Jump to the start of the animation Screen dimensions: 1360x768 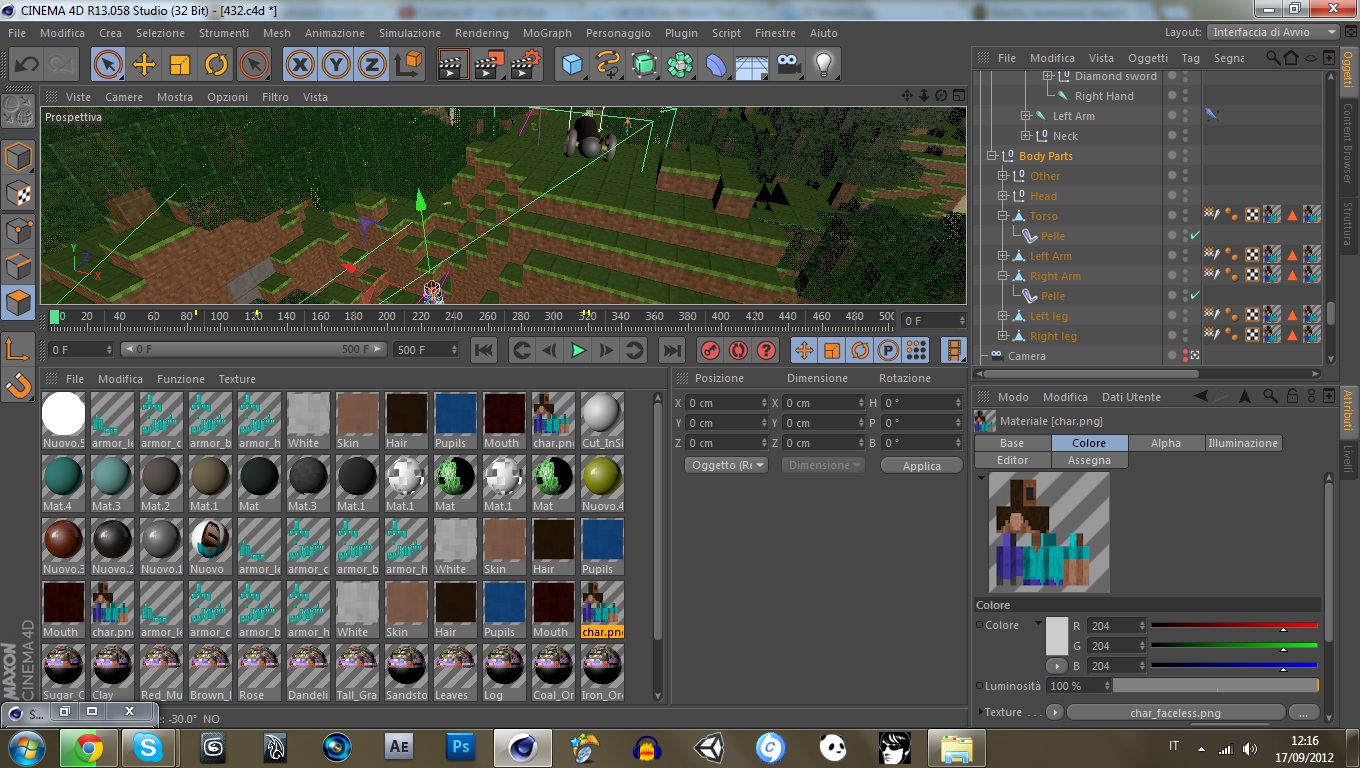[x=484, y=350]
